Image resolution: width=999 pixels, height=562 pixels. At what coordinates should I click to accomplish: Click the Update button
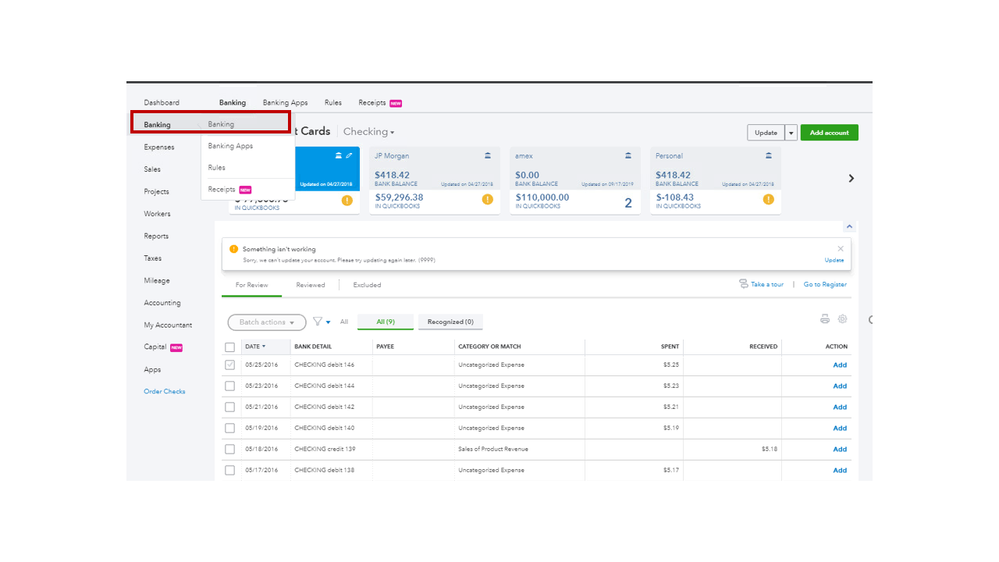766,133
